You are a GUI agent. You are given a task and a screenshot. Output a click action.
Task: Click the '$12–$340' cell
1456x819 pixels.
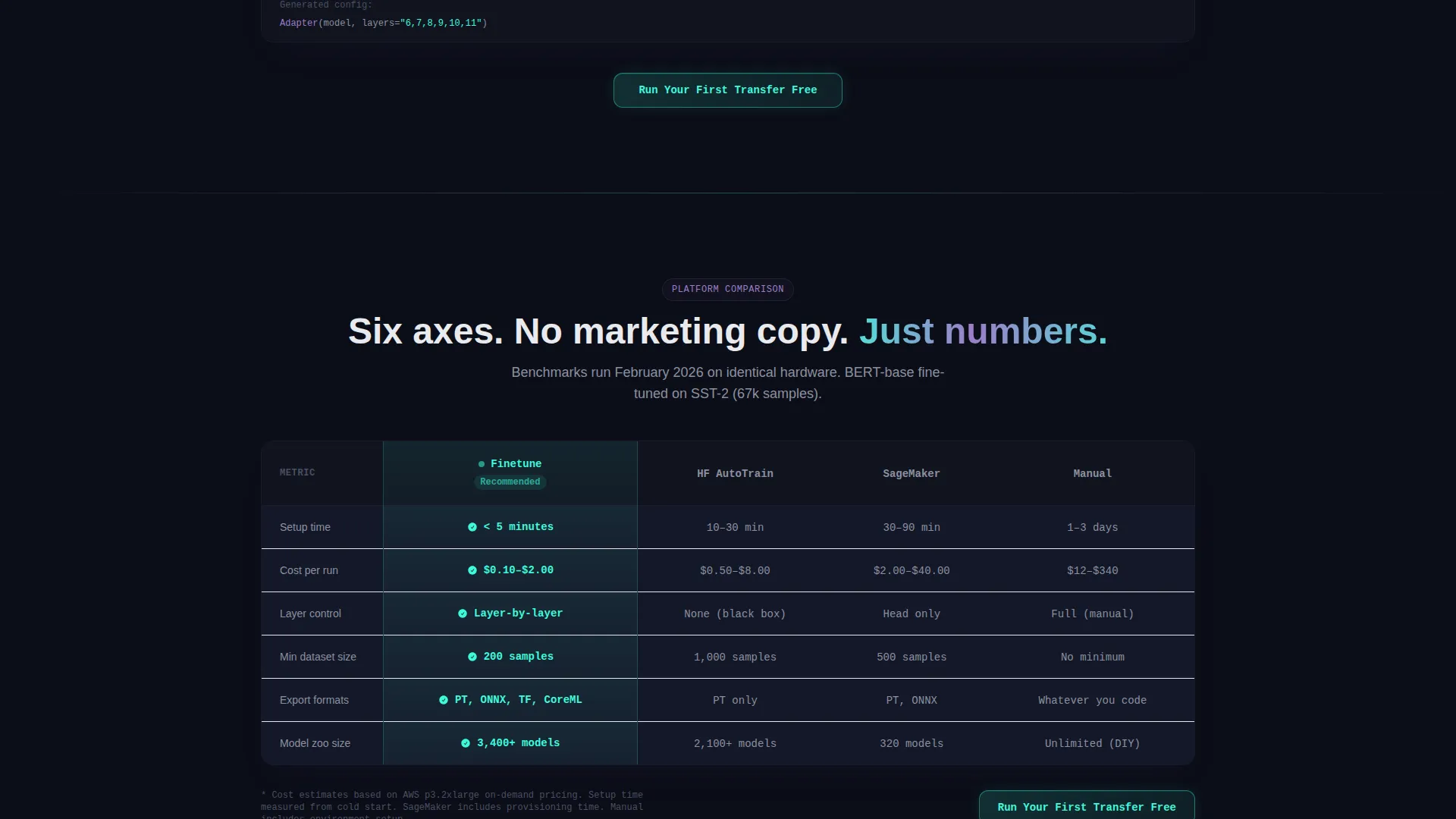click(x=1093, y=571)
